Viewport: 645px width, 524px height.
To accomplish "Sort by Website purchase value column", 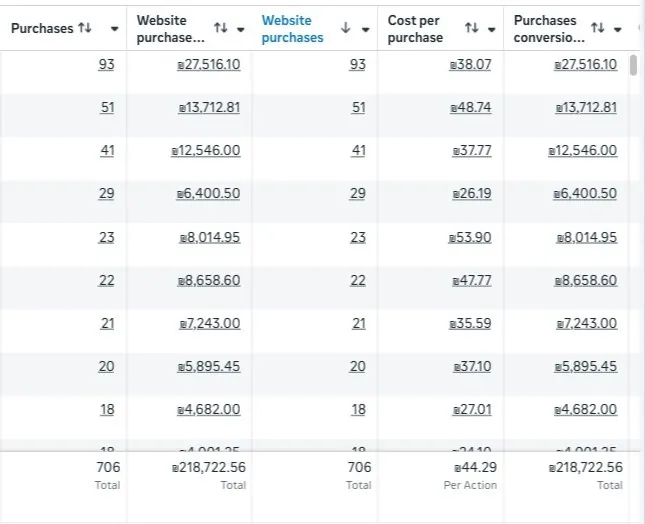I will pyautogui.click(x=221, y=28).
